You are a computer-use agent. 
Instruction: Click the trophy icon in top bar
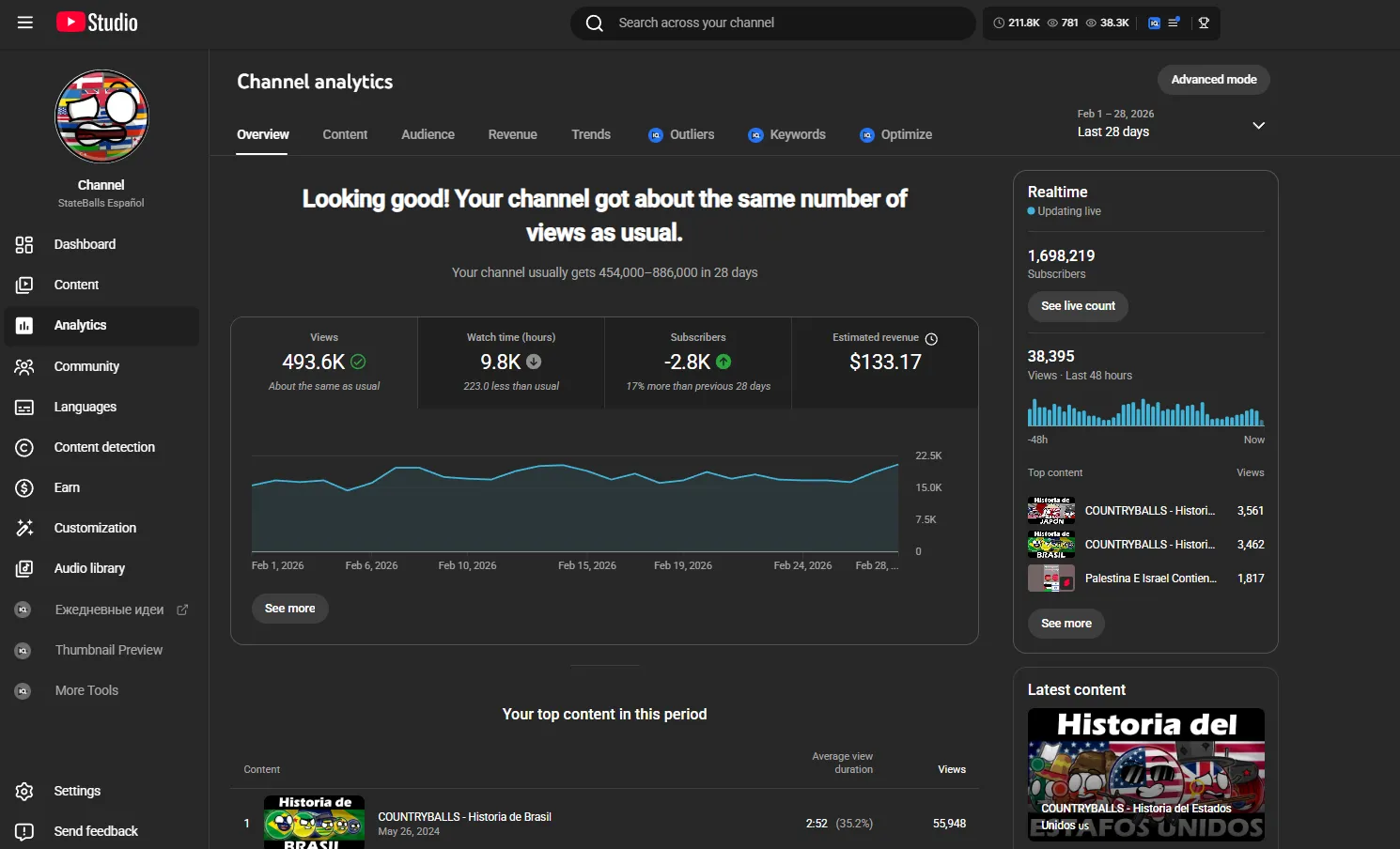pos(1204,23)
